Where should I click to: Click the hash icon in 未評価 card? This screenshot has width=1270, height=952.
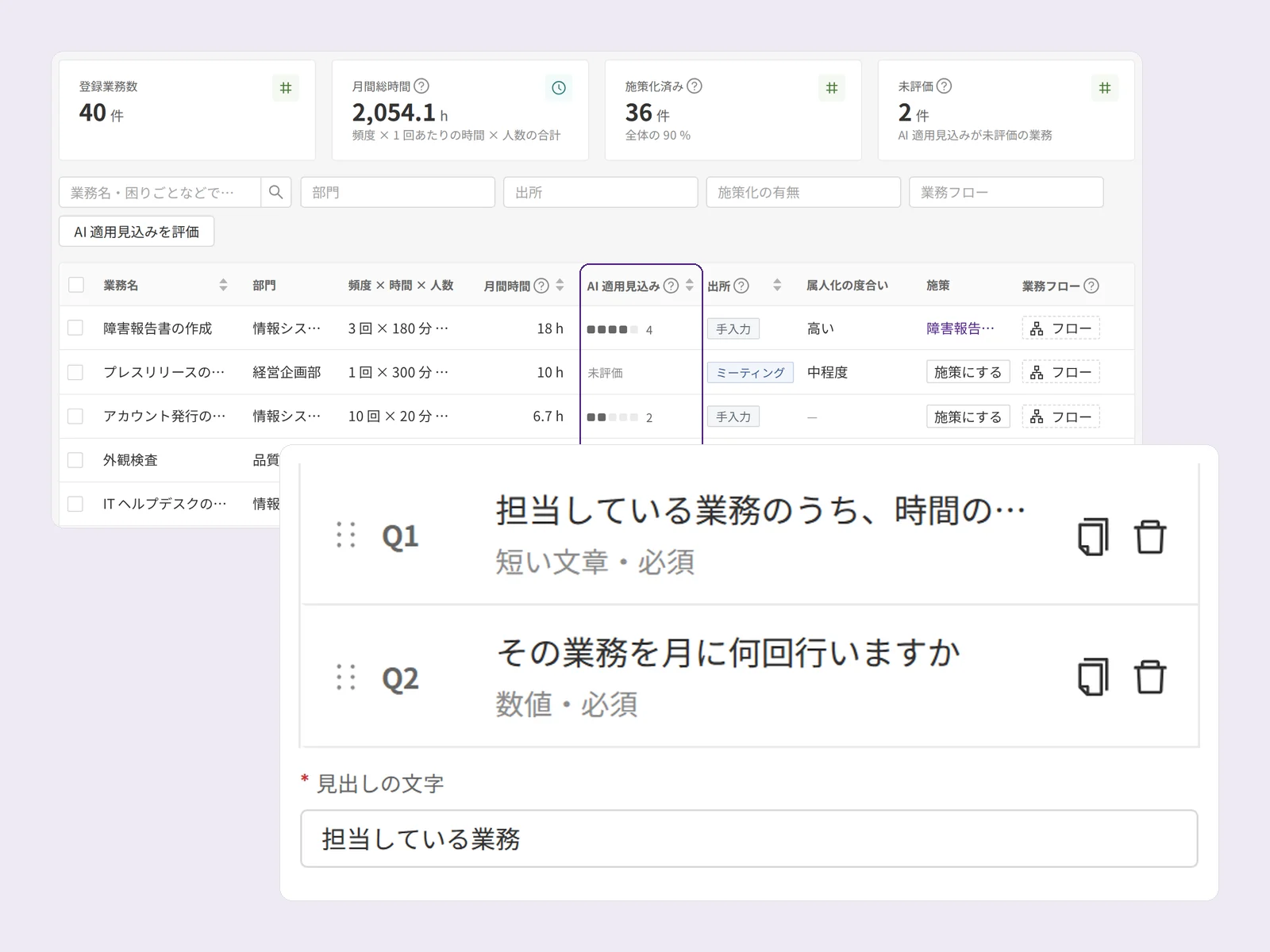(x=1105, y=88)
